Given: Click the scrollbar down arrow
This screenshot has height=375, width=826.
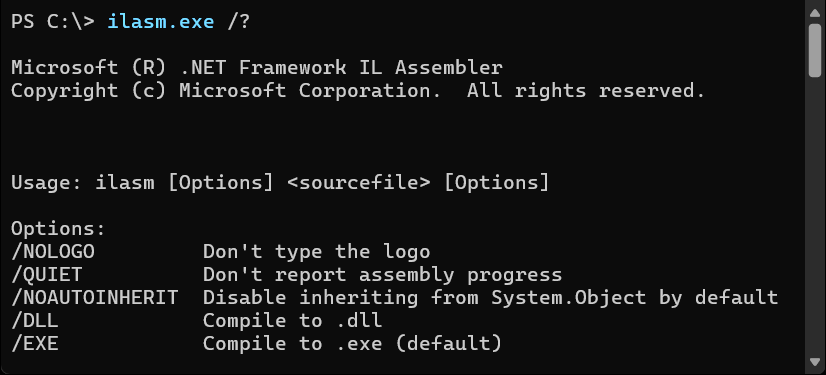Looking at the screenshot, I should tap(814, 362).
